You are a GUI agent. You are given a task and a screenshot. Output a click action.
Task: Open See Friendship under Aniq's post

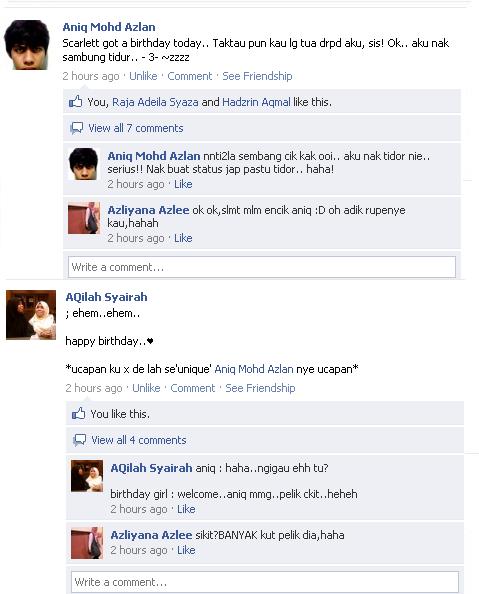[x=257, y=76]
